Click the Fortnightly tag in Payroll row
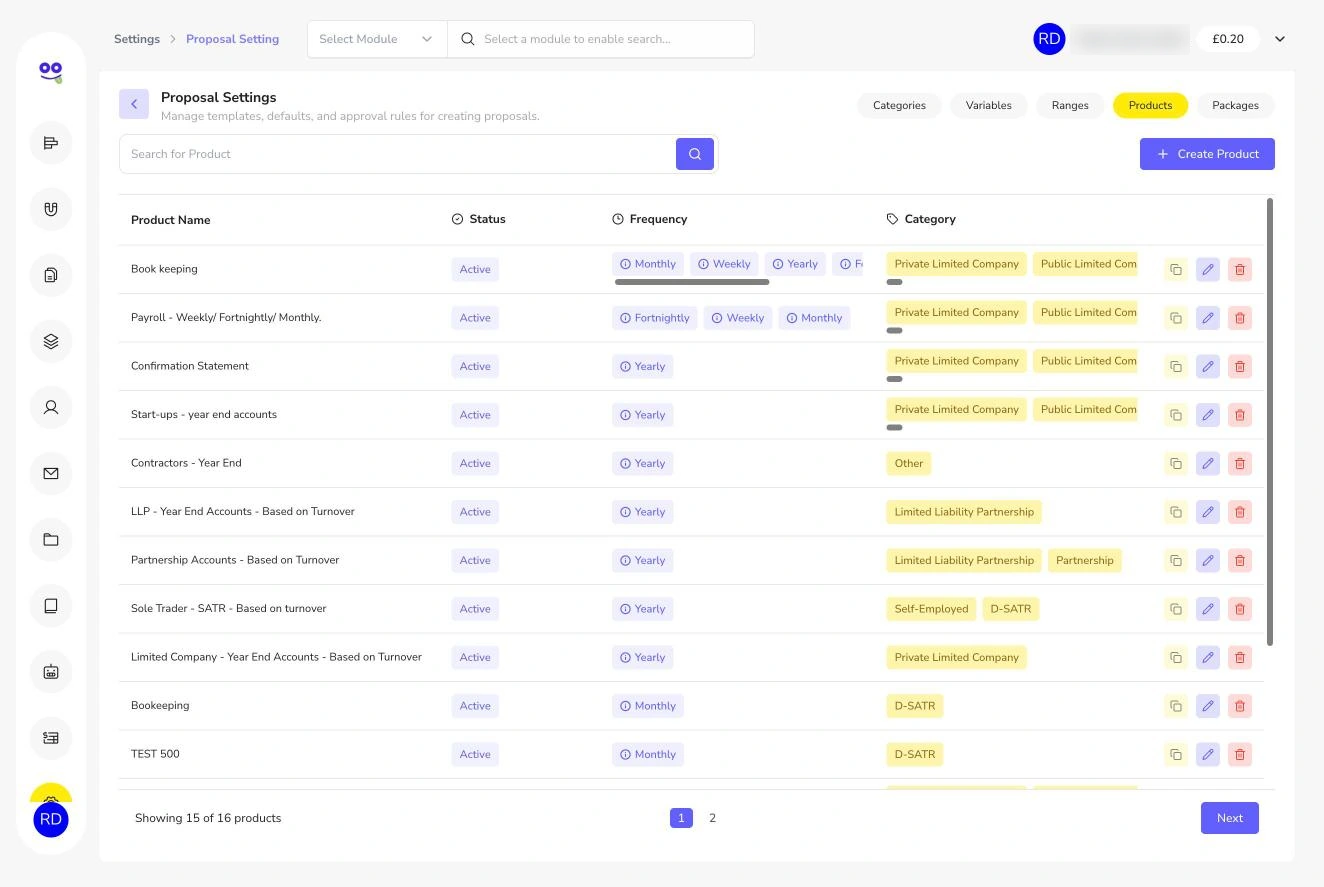 [655, 318]
